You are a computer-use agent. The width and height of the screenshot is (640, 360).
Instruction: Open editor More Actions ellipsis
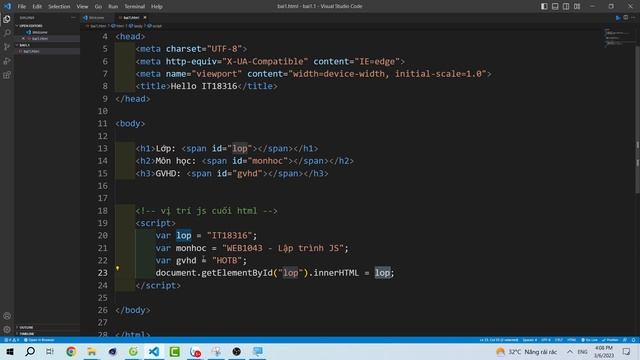(633, 18)
